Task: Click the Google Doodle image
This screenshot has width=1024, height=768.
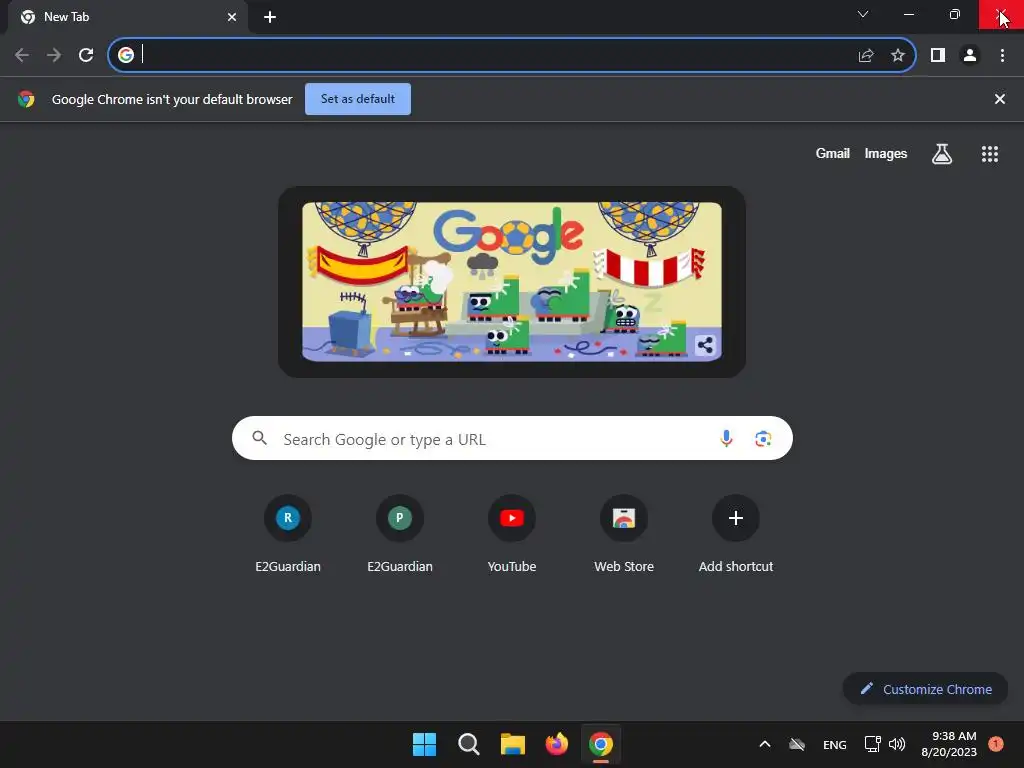Action: click(511, 281)
